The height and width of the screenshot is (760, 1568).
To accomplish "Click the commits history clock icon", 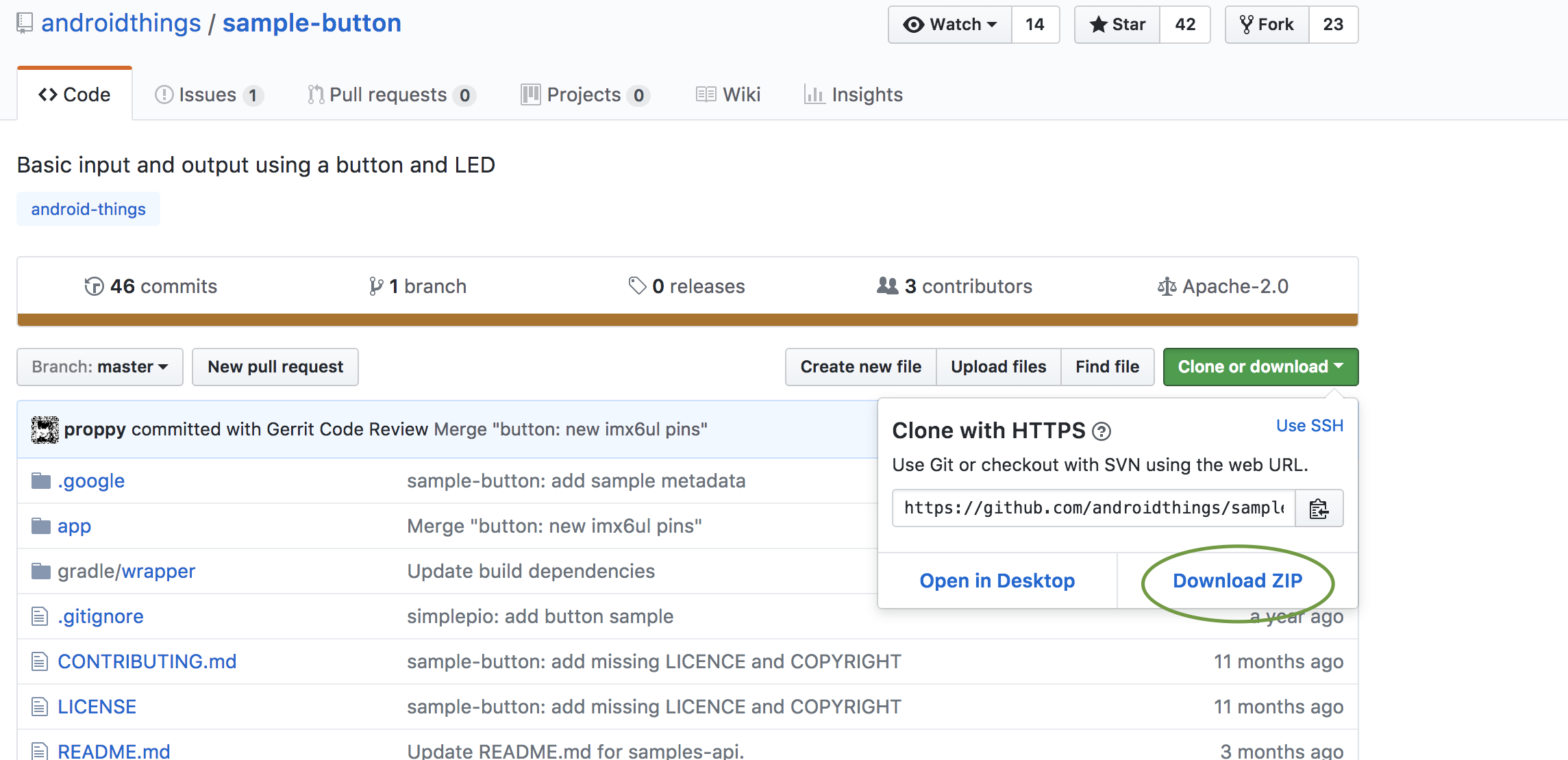I will (94, 286).
